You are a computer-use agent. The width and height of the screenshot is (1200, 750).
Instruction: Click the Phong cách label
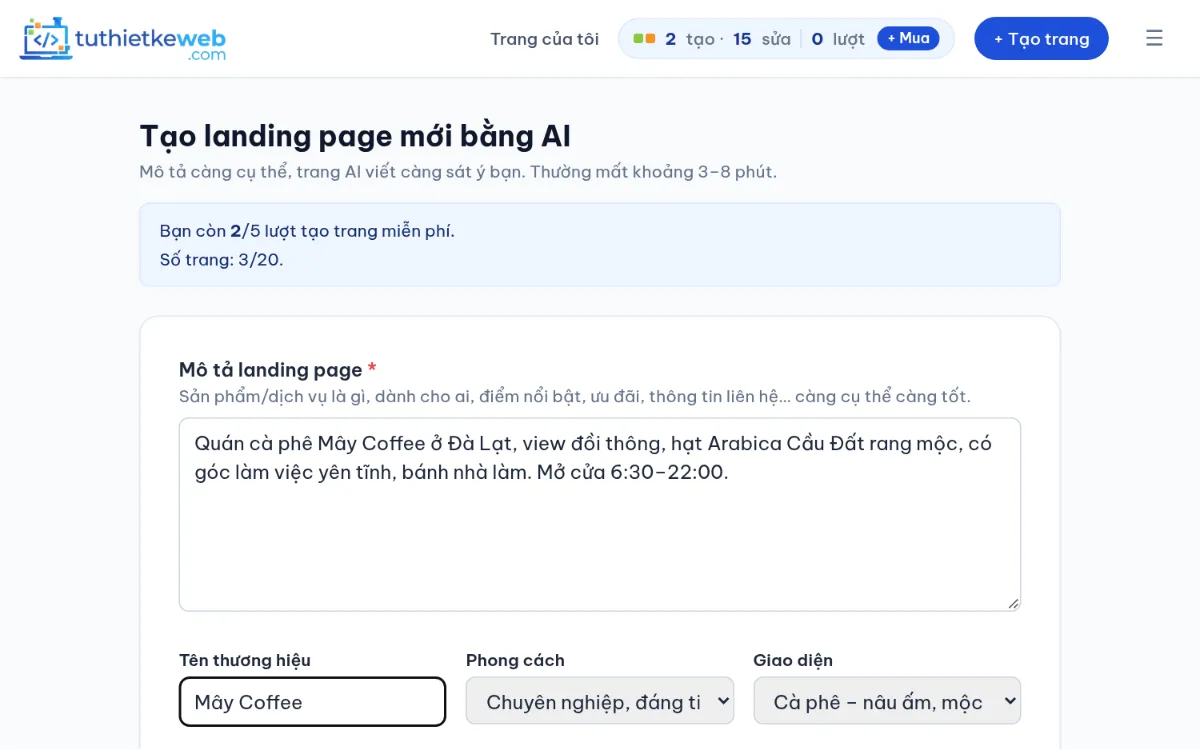pos(515,660)
